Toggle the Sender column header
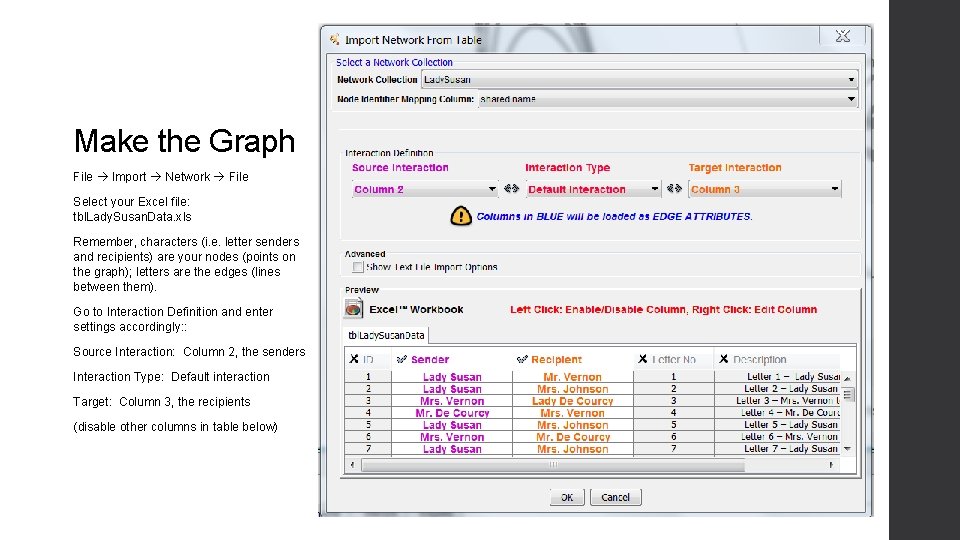Viewport: 960px width, 540px height. click(452, 359)
